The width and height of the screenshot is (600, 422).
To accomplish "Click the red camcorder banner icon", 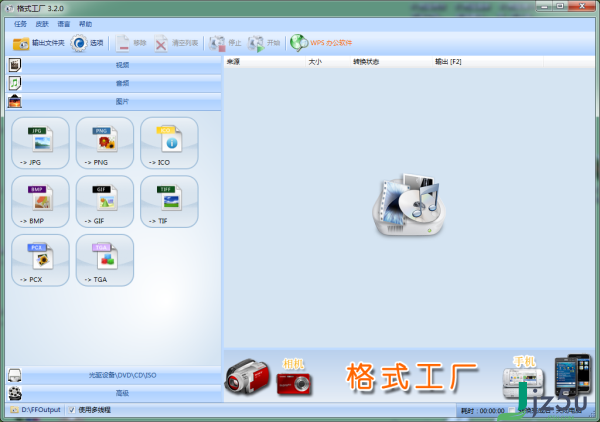I will click(x=247, y=377).
